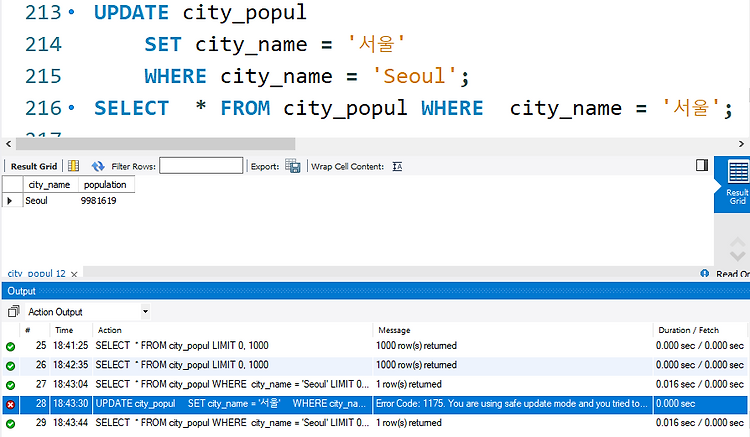Select the Error Code 1175 message
The width and height of the screenshot is (750, 437).
click(511, 404)
